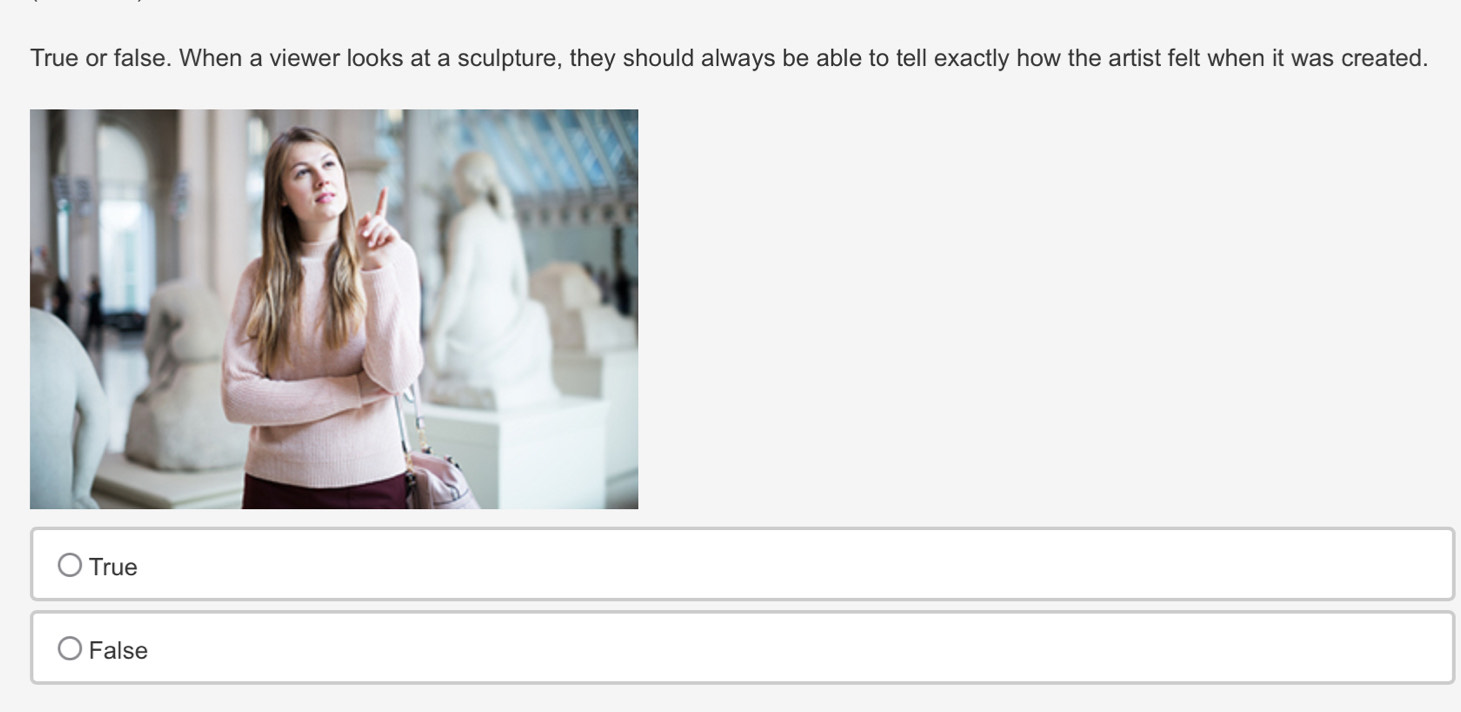Click the 'False' answer label text
The image size is (1461, 712).
click(x=118, y=650)
